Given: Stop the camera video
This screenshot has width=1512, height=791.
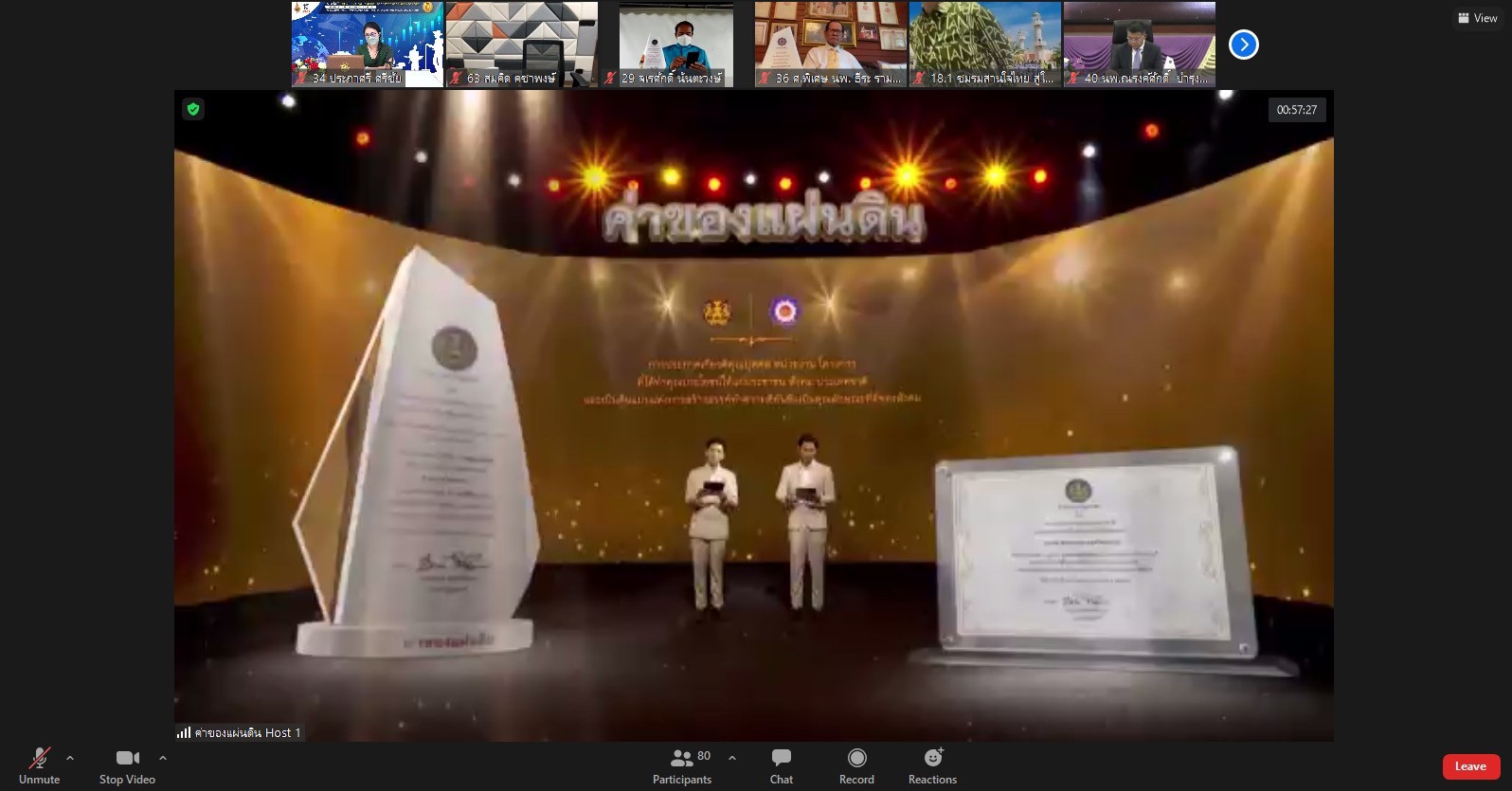Looking at the screenshot, I should (x=127, y=764).
